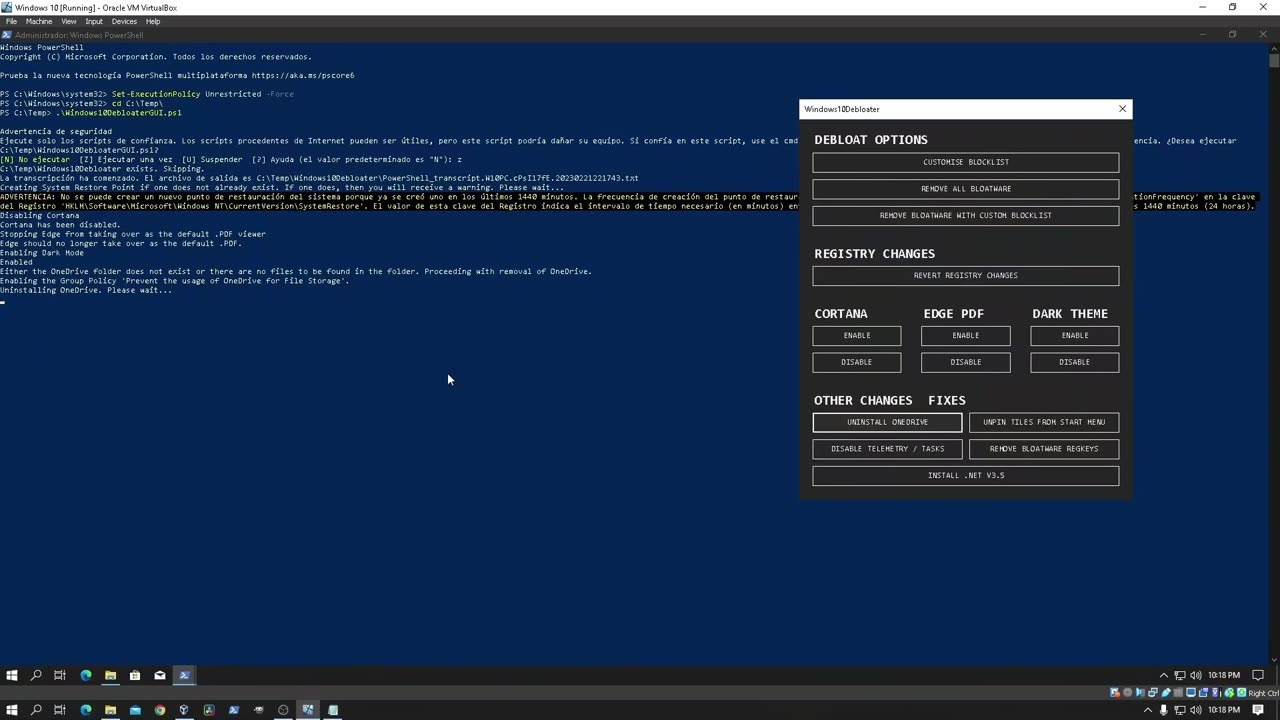The width and height of the screenshot is (1280, 720).
Task: Open the Input menu in VirtualBox
Action: click(x=94, y=21)
